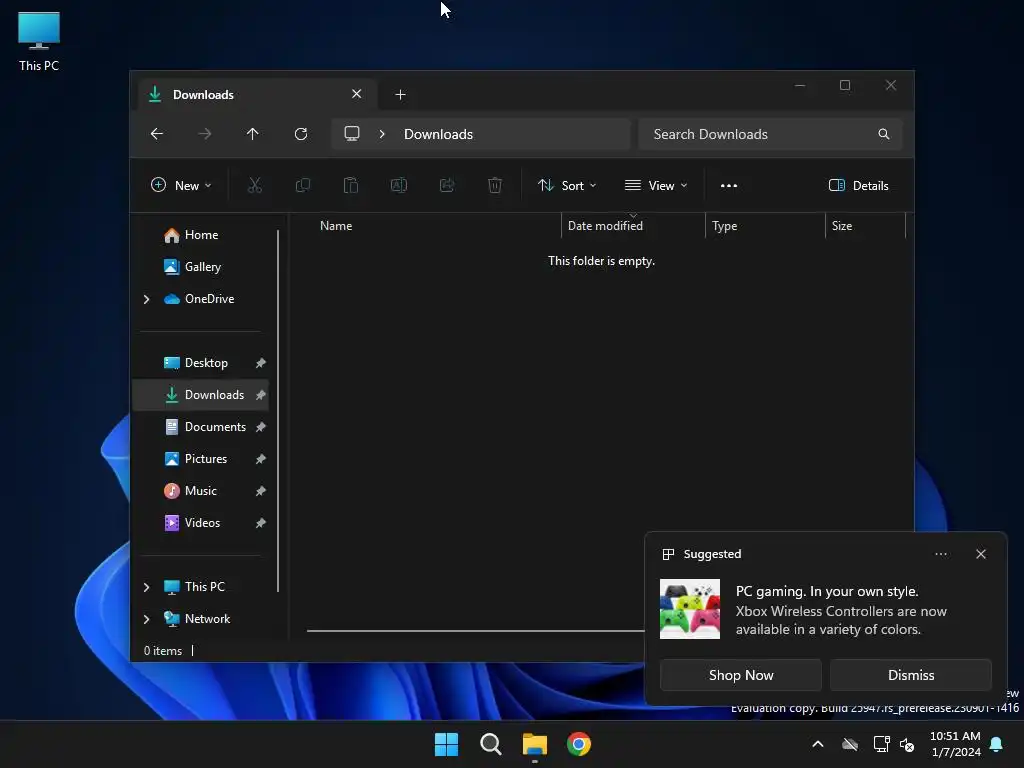The image size is (1024, 768).
Task: Open pinned Documents folder
Action: click(200, 427)
